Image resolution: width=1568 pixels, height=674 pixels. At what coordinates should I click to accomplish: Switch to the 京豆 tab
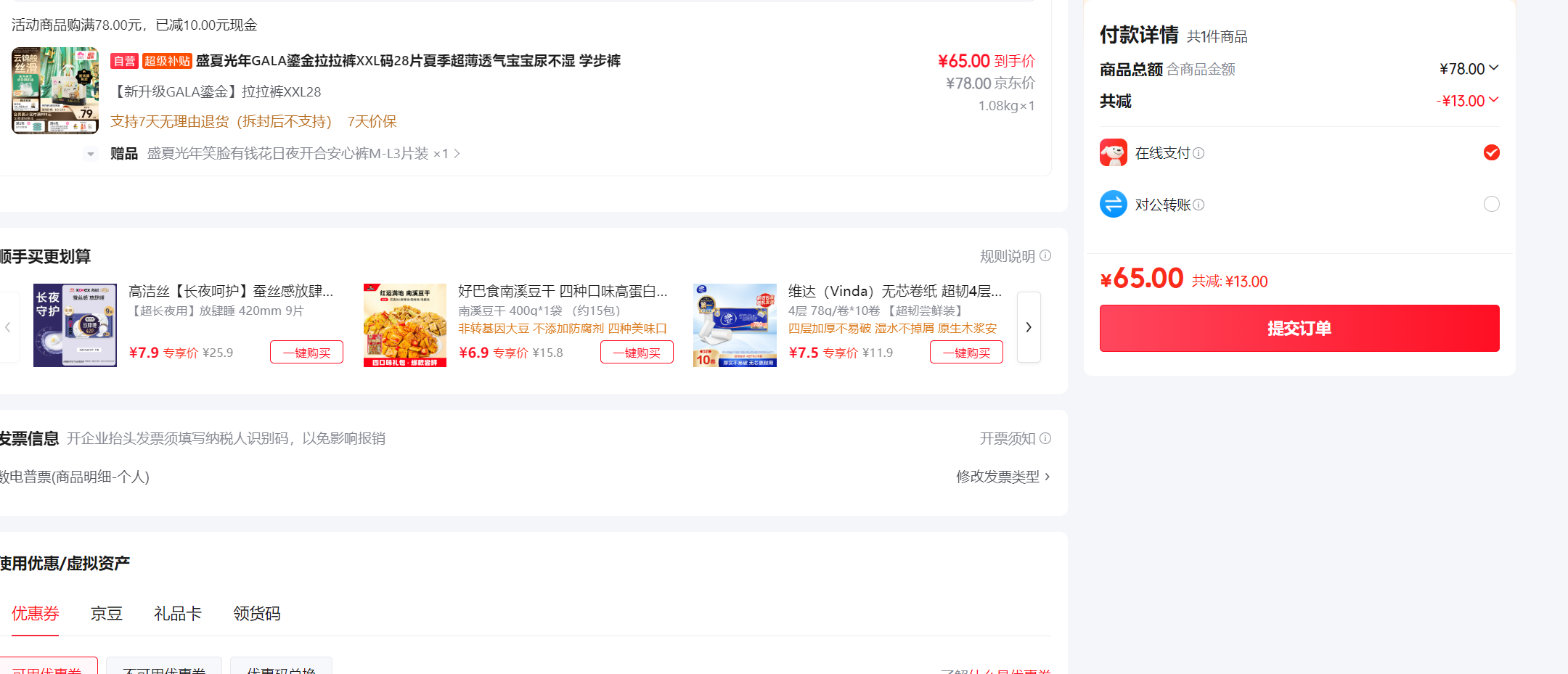107,614
